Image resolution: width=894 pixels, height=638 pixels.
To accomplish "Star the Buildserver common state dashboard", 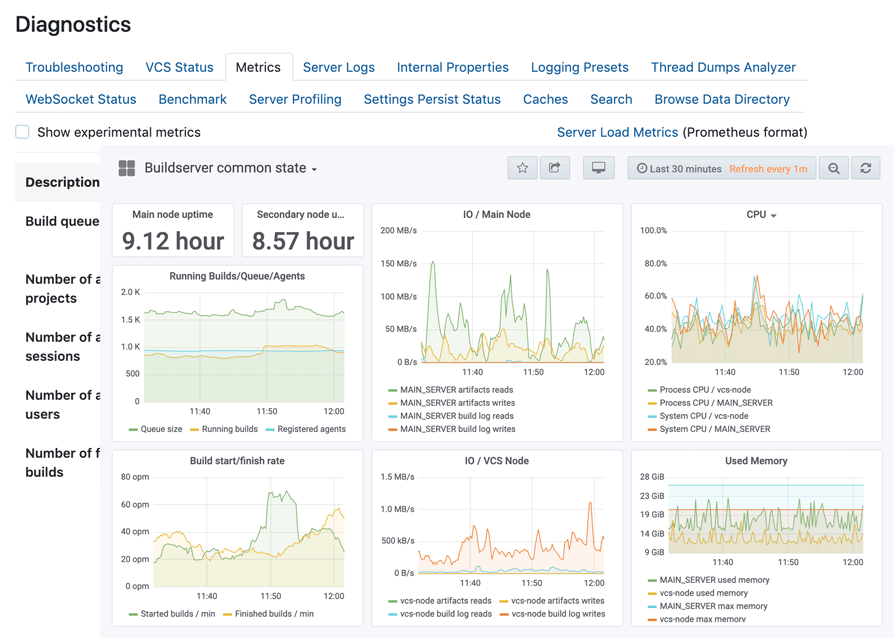I will click(522, 169).
